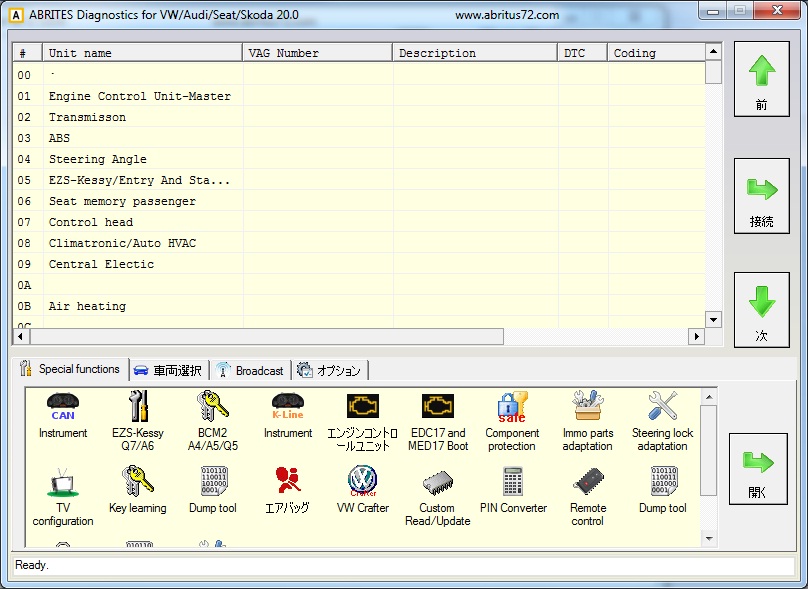Click the unit list scroll-down arrow
The image size is (808, 589).
[713, 319]
